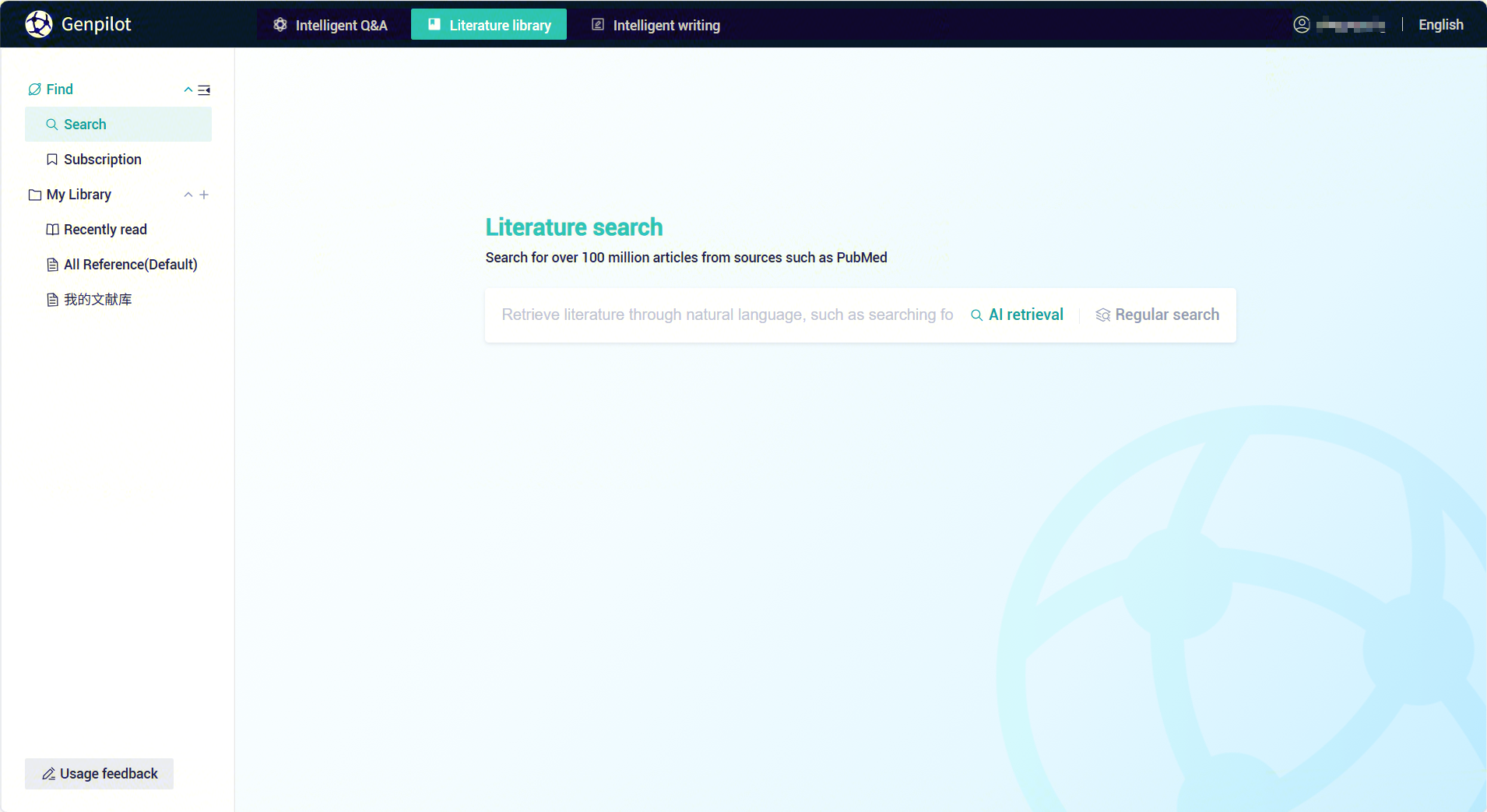The width and height of the screenshot is (1487, 812).
Task: Click the user account avatar icon
Action: pos(1301,25)
